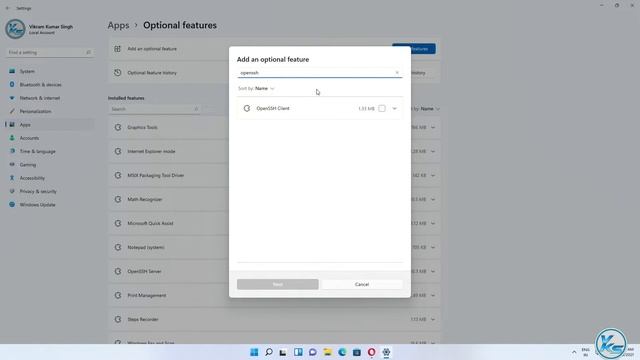Expand the Notepad (system) chevron
This screenshot has height=360, width=640.
[x=433, y=247]
